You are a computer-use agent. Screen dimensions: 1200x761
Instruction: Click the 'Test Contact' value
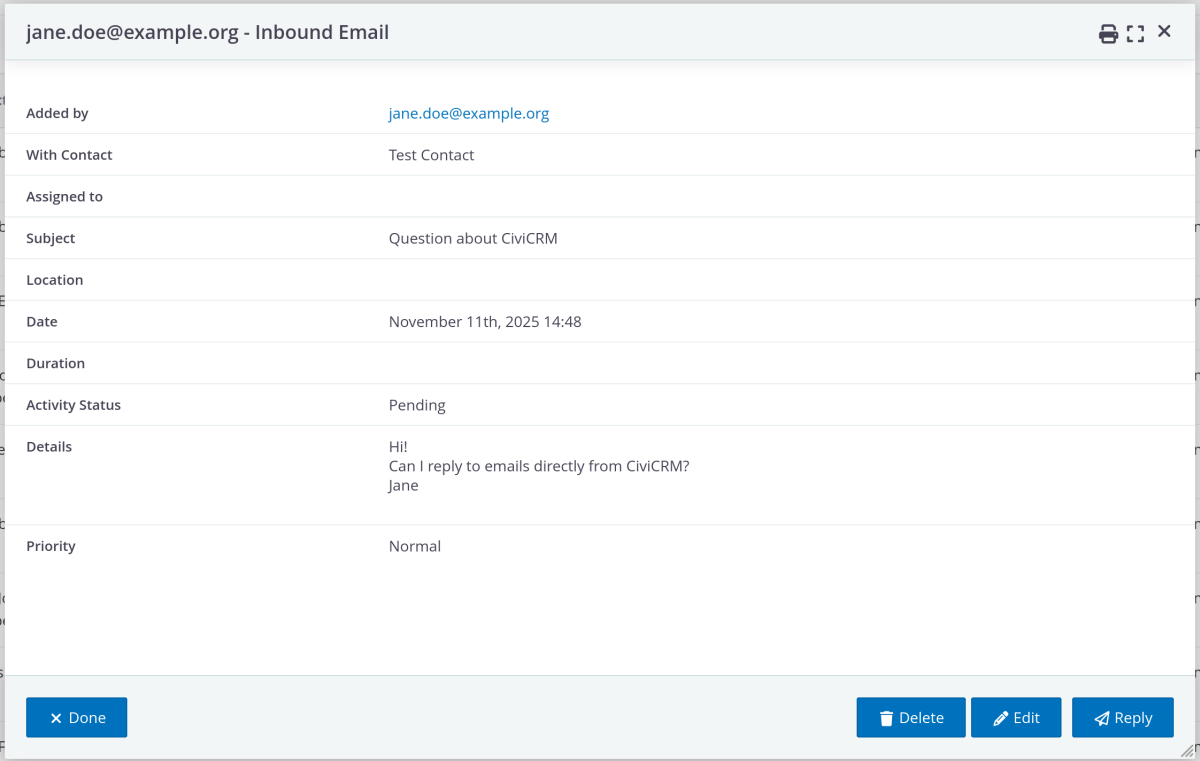click(x=431, y=155)
